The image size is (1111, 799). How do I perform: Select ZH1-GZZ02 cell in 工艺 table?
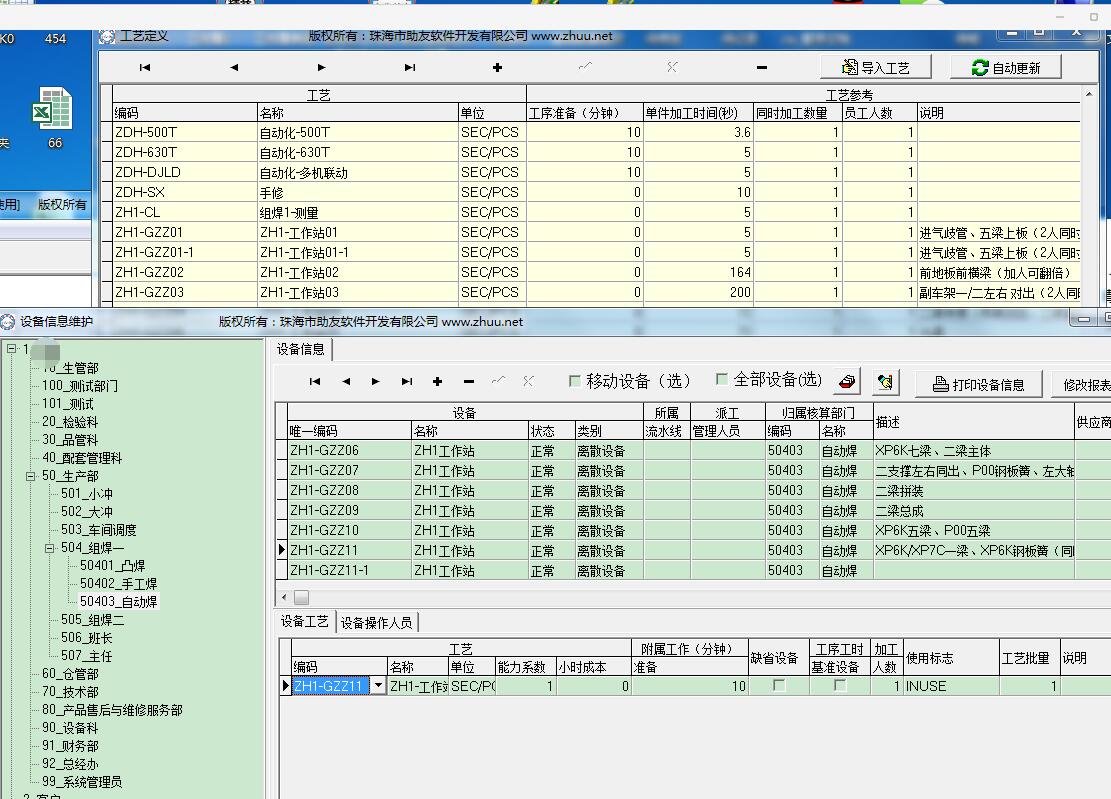coord(185,272)
